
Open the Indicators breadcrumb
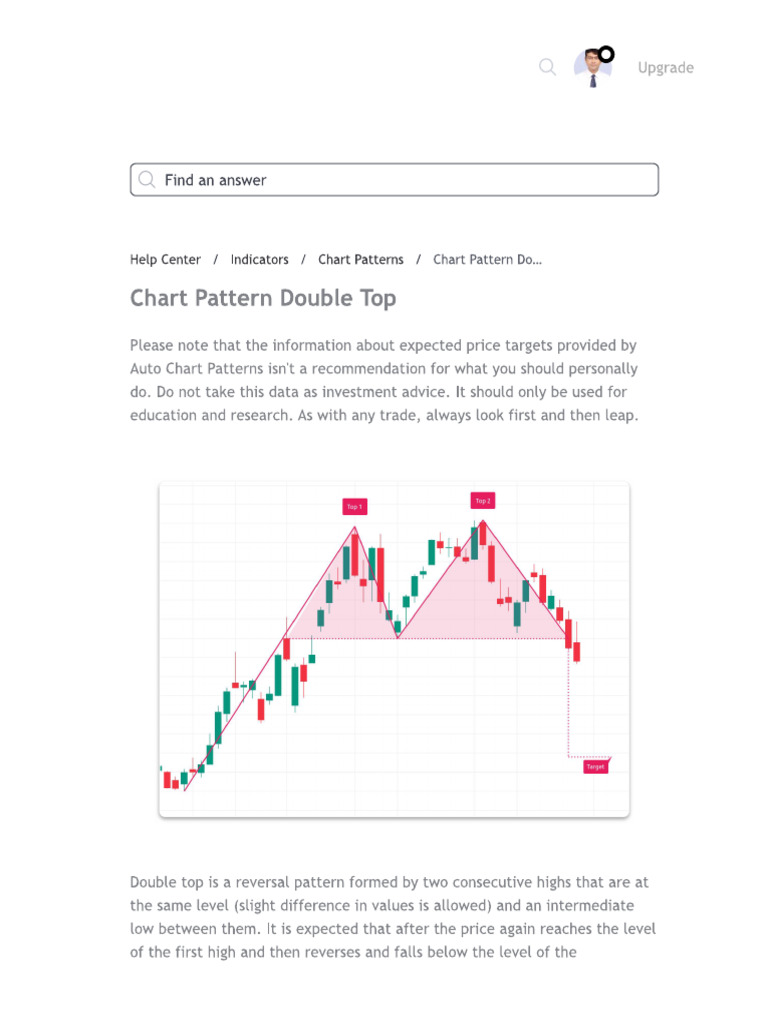[x=259, y=259]
